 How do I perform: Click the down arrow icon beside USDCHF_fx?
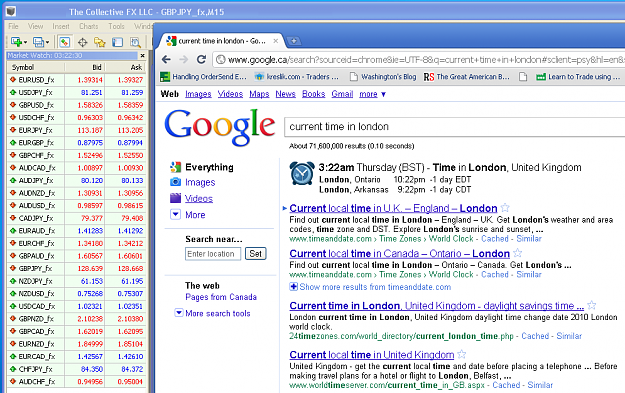(x=13, y=118)
